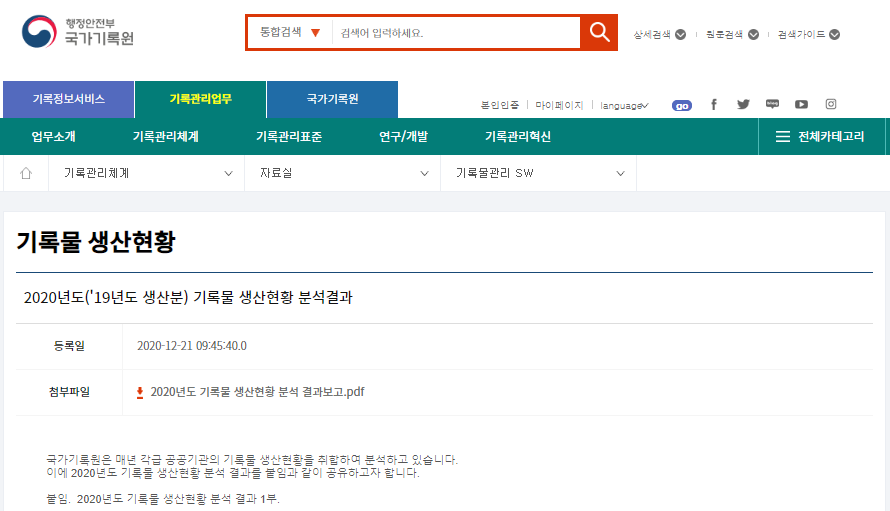Click the 첨부파일 label
The image size is (890, 511).
(69, 392)
